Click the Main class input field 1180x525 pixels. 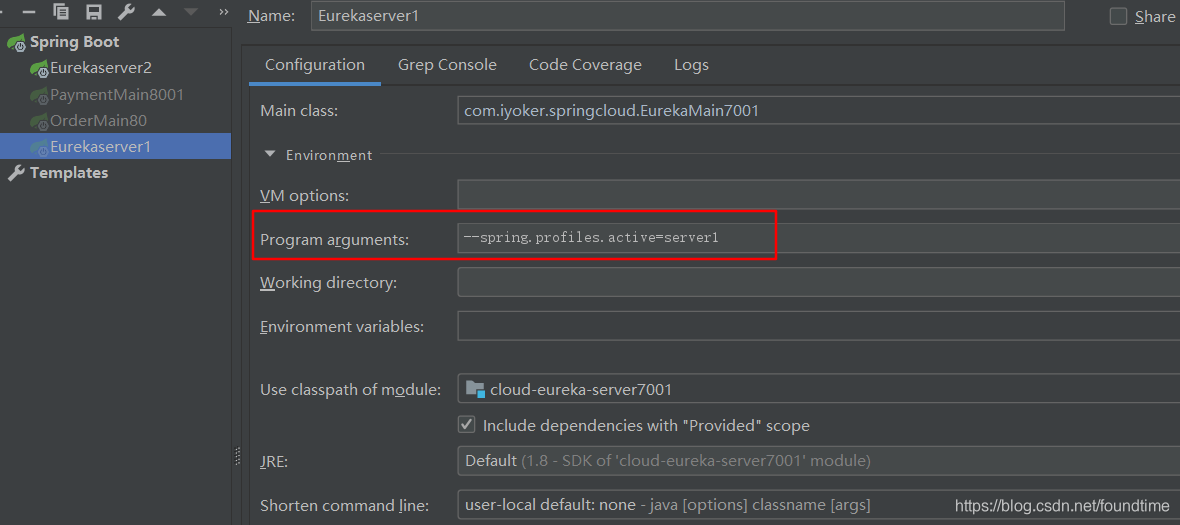click(818, 110)
